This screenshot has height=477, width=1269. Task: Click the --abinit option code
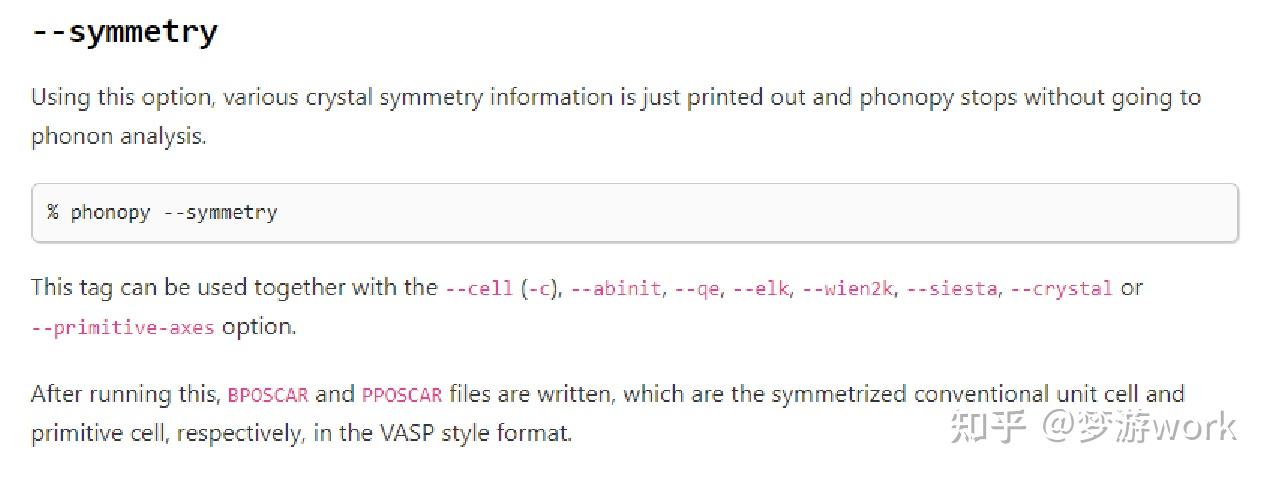[616, 289]
